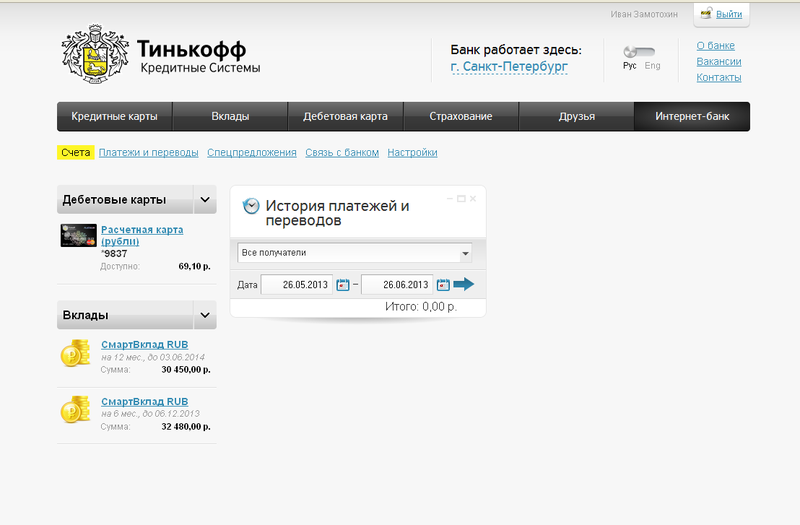Screen dimensions: 800x525
Task: Click the Тинькофф Кредитные Системы title
Action: click(199, 57)
